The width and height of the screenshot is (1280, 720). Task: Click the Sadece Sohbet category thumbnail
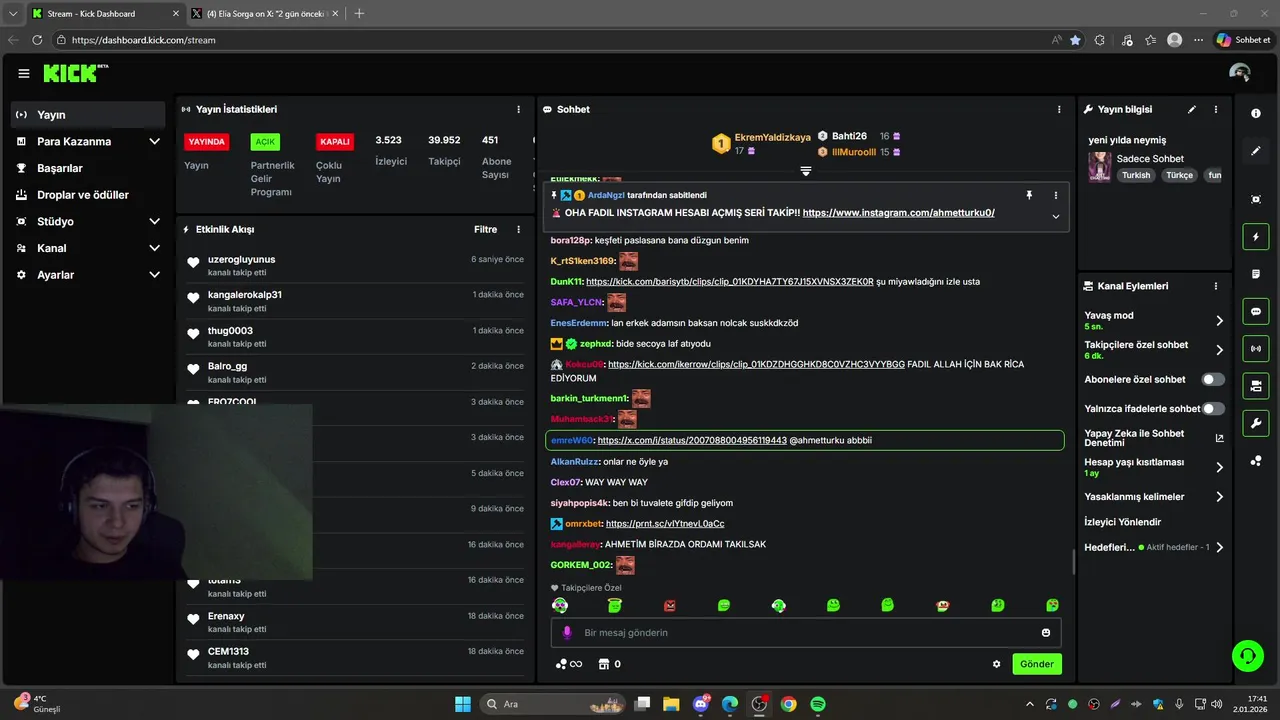click(x=1100, y=166)
